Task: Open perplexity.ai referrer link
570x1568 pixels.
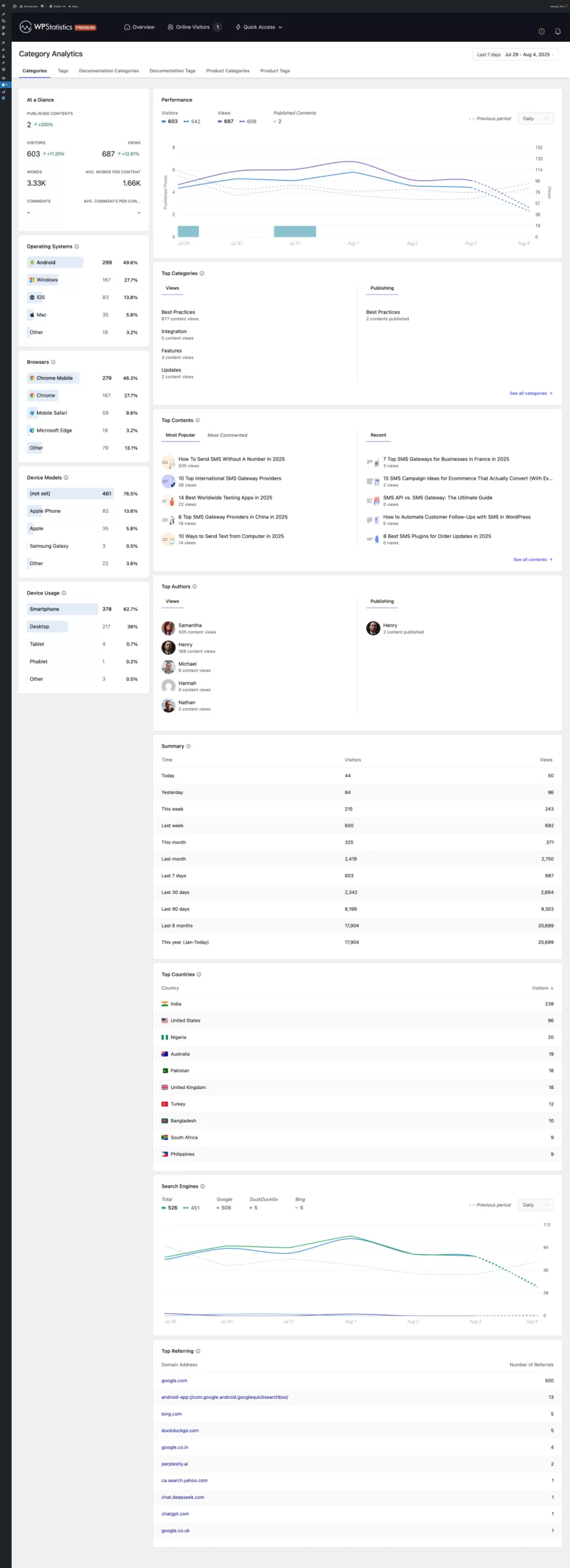Action: [175, 1464]
